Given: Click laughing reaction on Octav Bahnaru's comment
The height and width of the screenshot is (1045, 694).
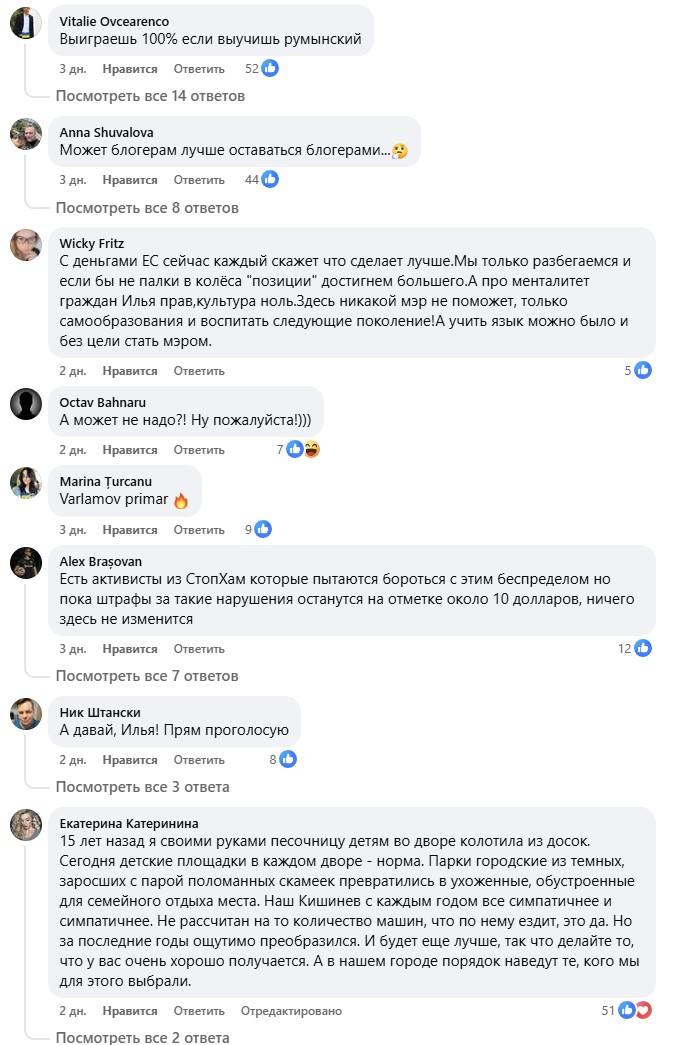Looking at the screenshot, I should click(x=311, y=450).
